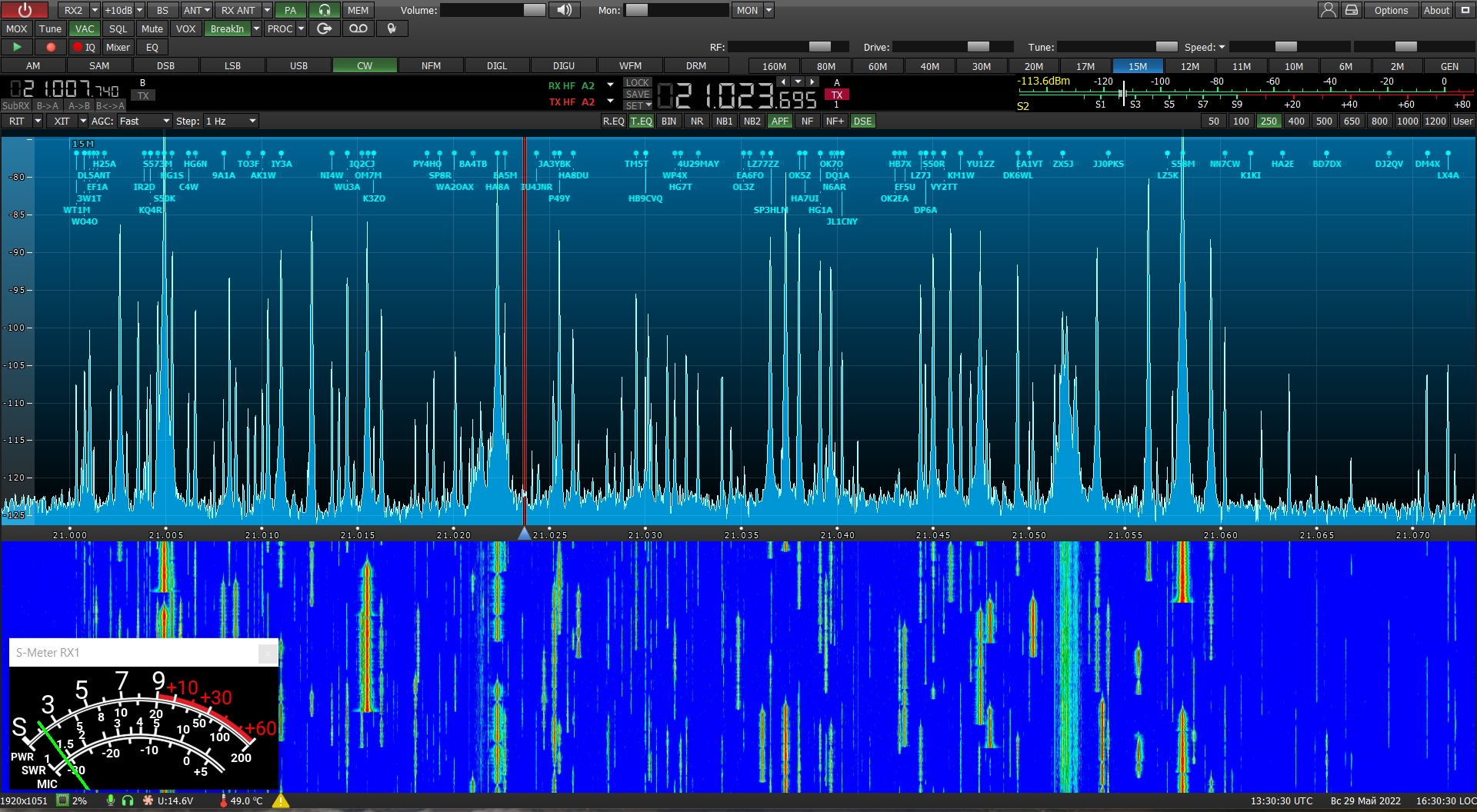Select the 20M band
Viewport: 1477px width, 812px height.
click(x=1034, y=66)
